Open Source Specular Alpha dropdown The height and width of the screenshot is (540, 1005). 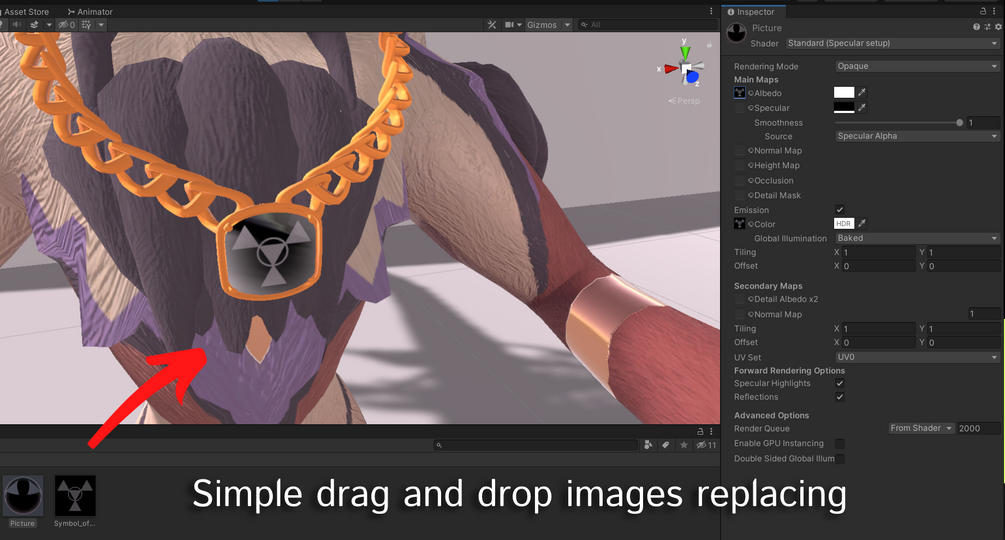click(917, 136)
